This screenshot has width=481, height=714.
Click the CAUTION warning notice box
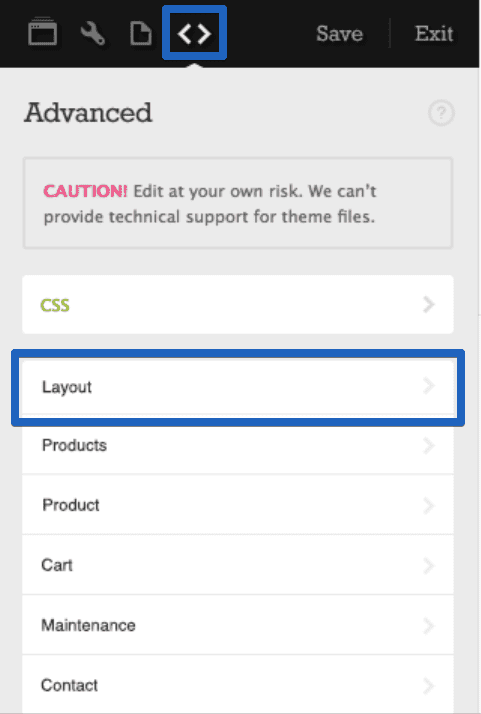[x=238, y=203]
